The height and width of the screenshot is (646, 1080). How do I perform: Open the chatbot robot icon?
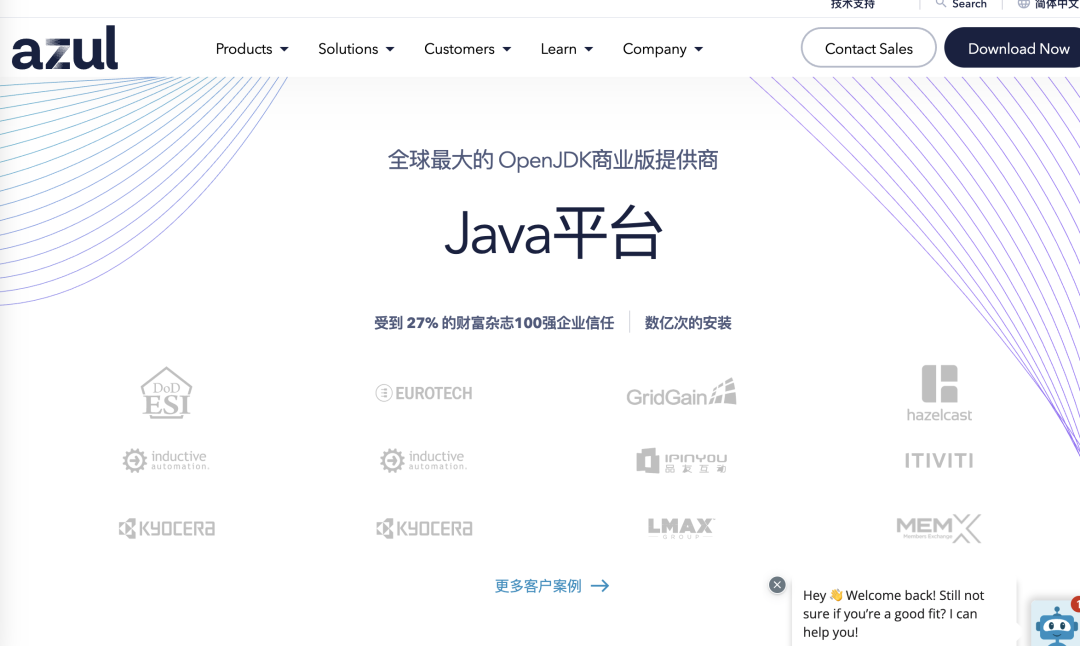tap(1057, 625)
